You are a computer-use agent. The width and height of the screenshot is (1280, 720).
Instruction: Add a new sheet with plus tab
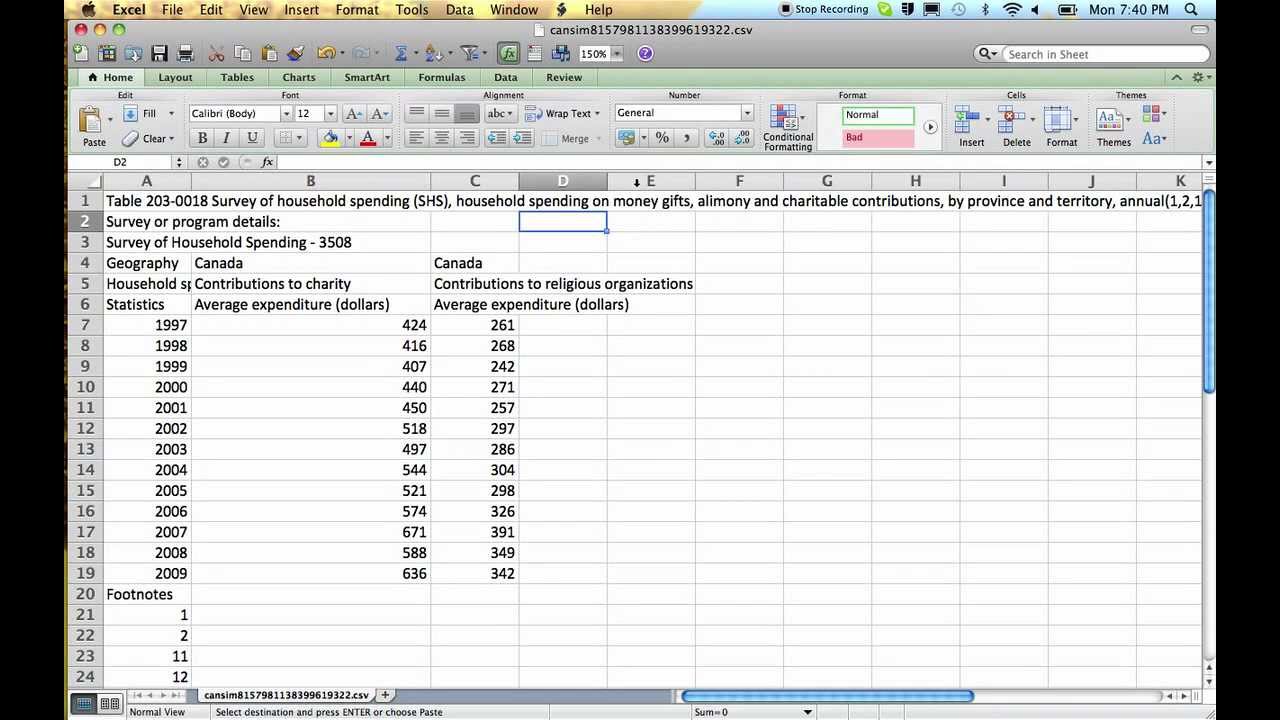coord(385,695)
